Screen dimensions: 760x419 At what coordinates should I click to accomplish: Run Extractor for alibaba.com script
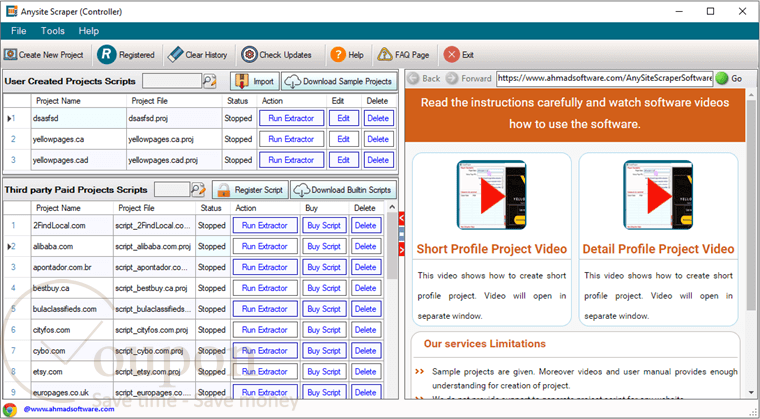265,246
